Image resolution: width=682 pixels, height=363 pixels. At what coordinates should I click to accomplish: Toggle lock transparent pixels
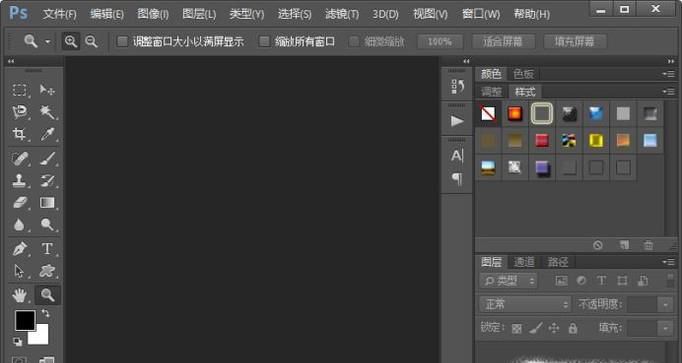click(x=517, y=328)
